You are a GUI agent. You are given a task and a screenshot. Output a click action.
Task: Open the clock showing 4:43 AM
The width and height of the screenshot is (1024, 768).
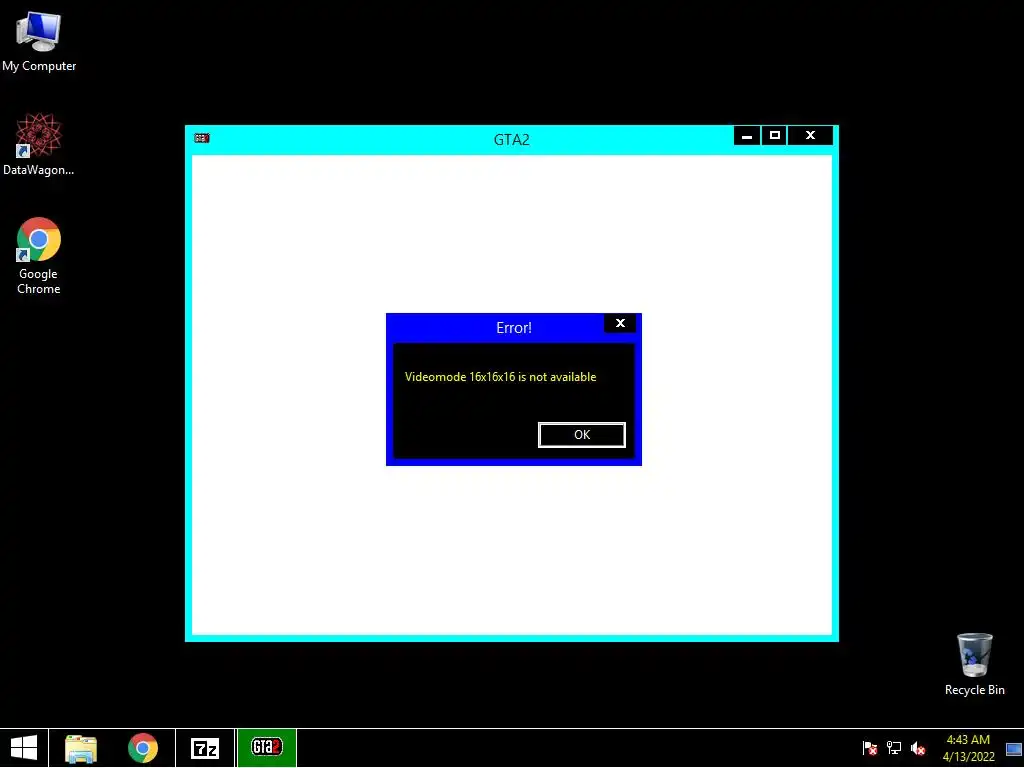(x=968, y=748)
